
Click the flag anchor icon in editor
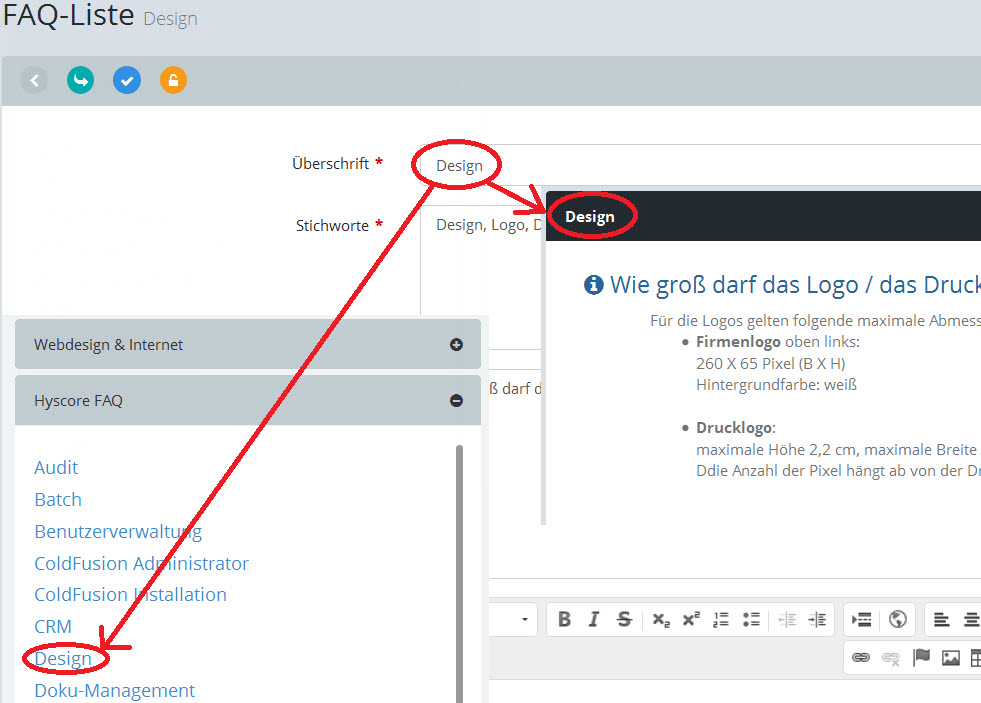[921, 657]
